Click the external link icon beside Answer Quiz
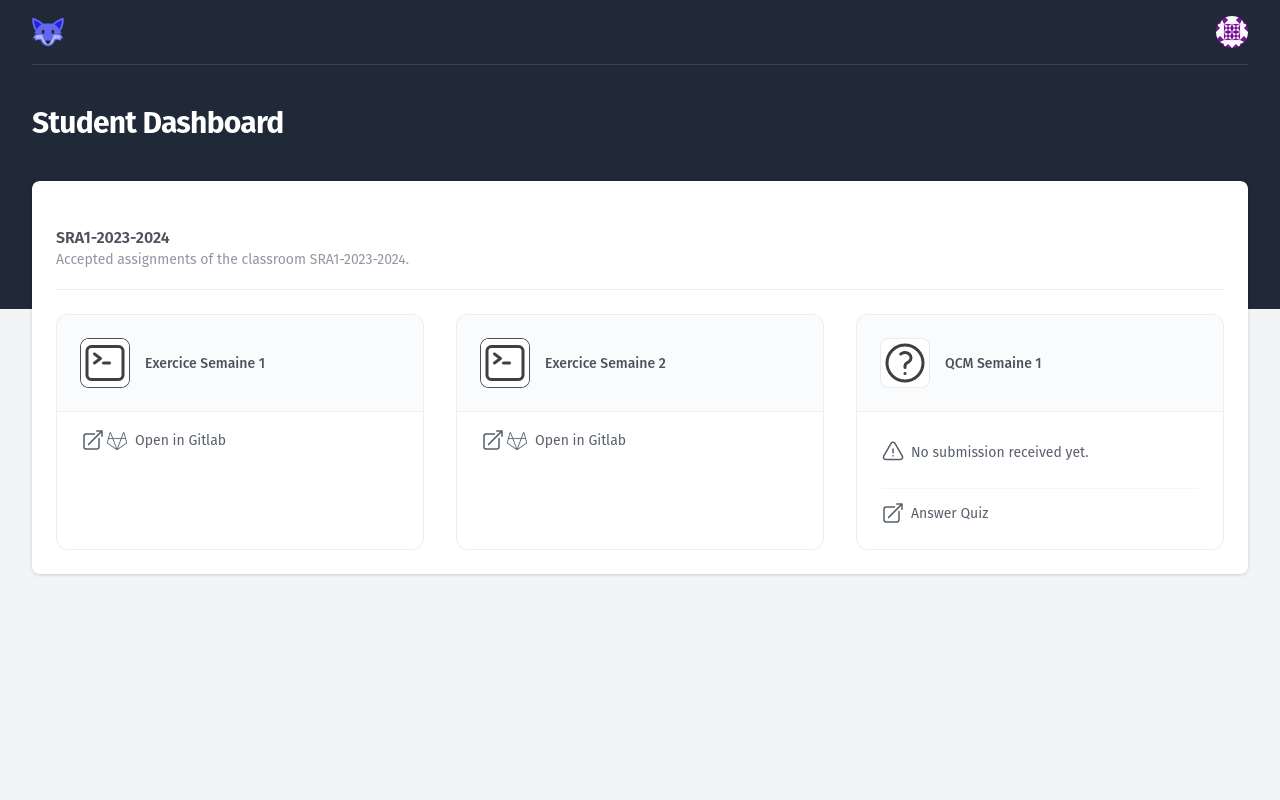Screen dimensions: 1280x800 [x=892, y=513]
